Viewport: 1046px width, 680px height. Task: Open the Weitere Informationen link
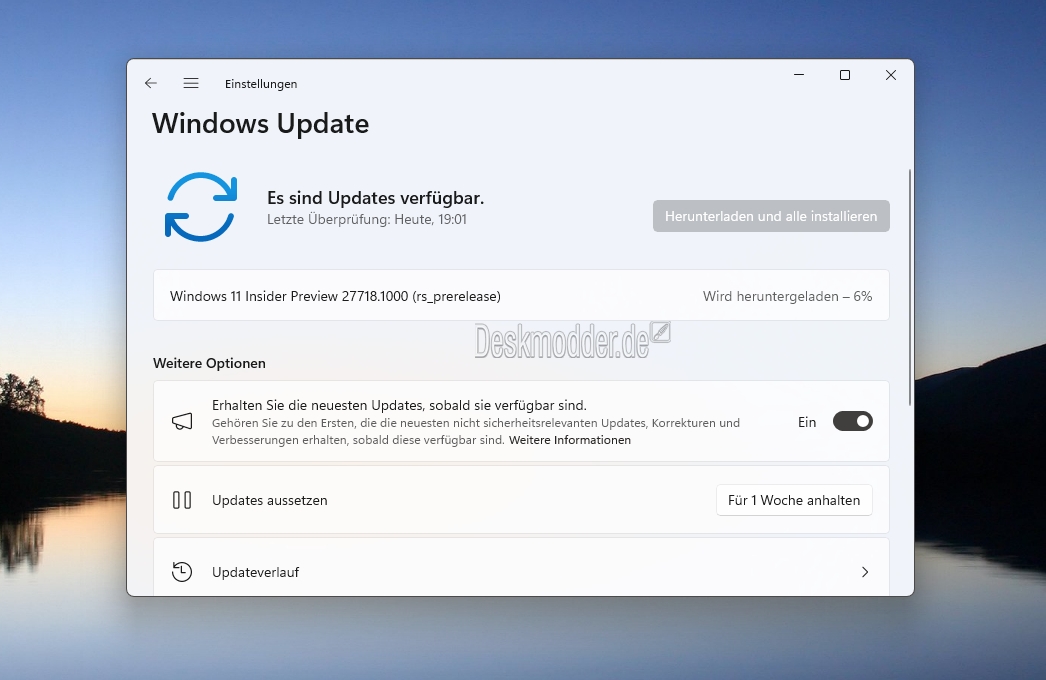(x=570, y=440)
